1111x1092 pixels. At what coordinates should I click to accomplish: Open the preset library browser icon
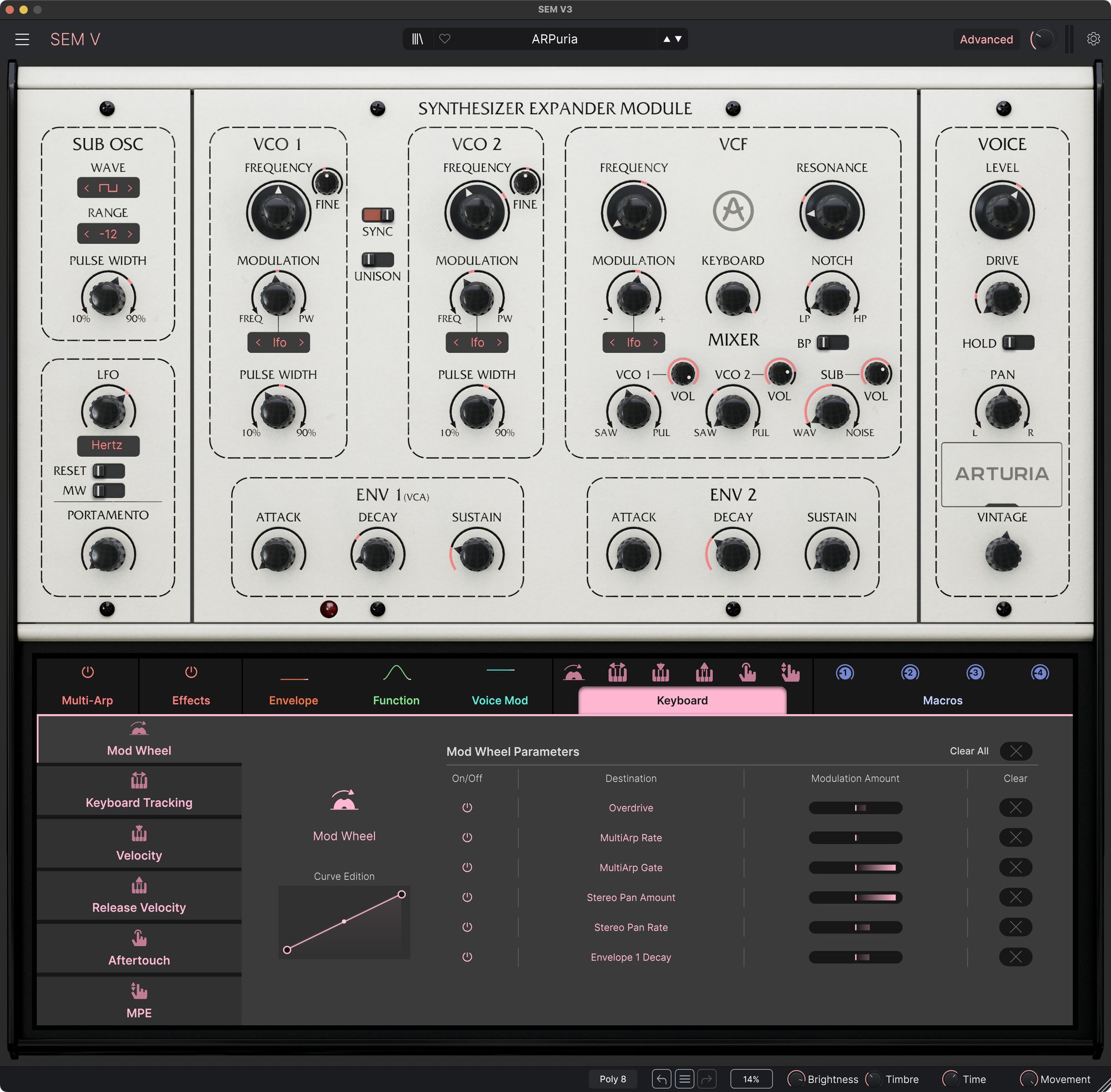[x=417, y=39]
